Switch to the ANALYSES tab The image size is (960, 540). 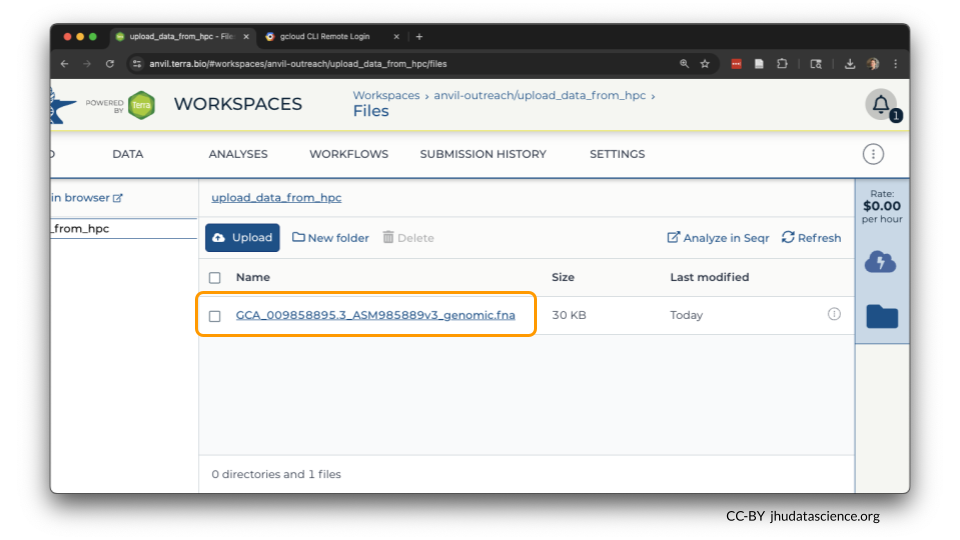click(238, 154)
